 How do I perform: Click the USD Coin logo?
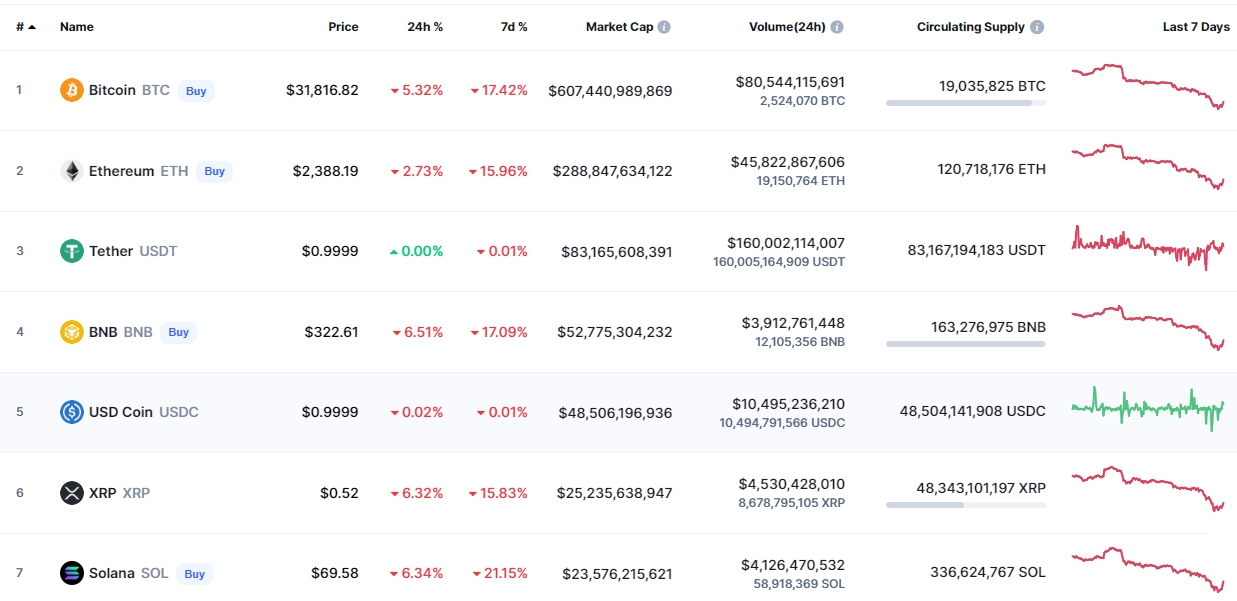71,412
